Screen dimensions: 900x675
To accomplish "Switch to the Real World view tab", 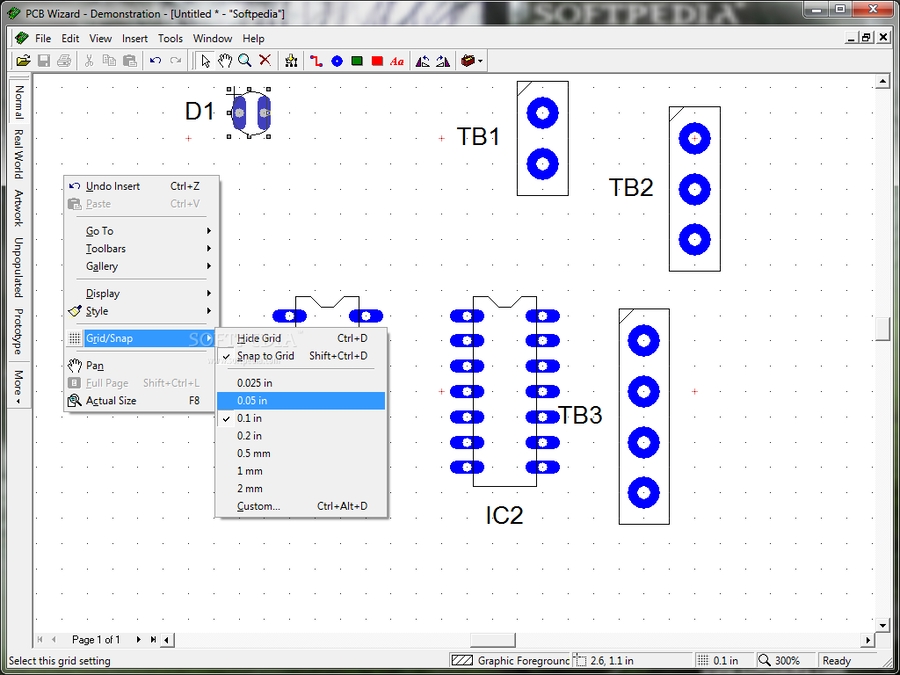I will pos(18,154).
